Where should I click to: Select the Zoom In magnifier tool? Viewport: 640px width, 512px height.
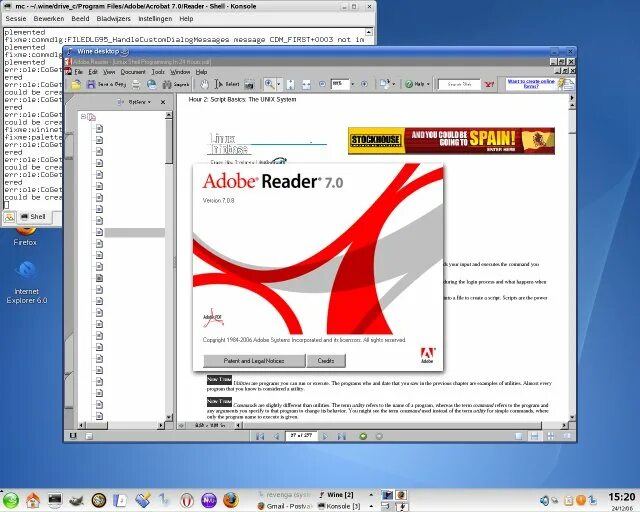point(269,84)
